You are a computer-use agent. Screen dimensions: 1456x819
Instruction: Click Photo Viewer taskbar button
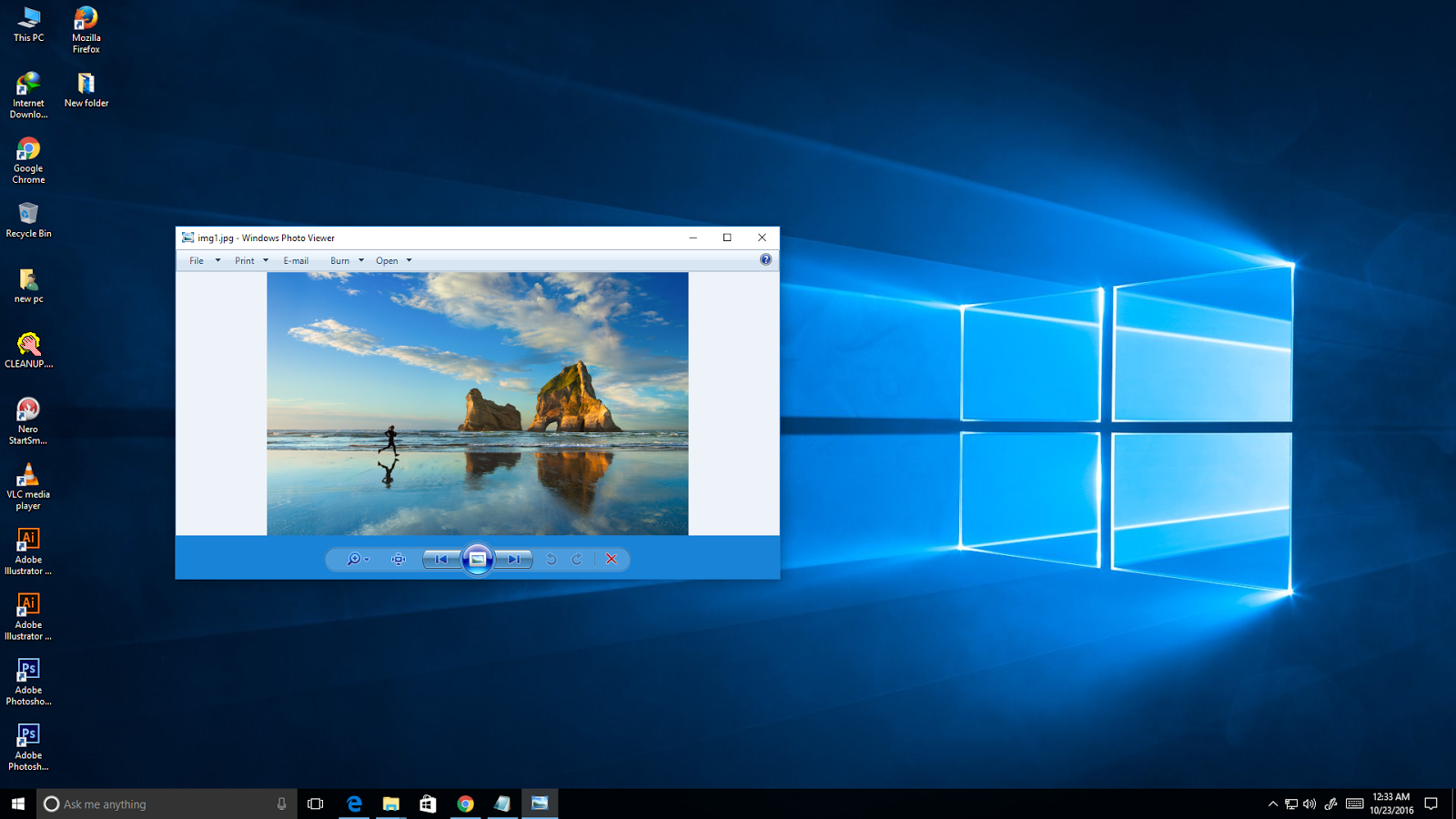[540, 804]
